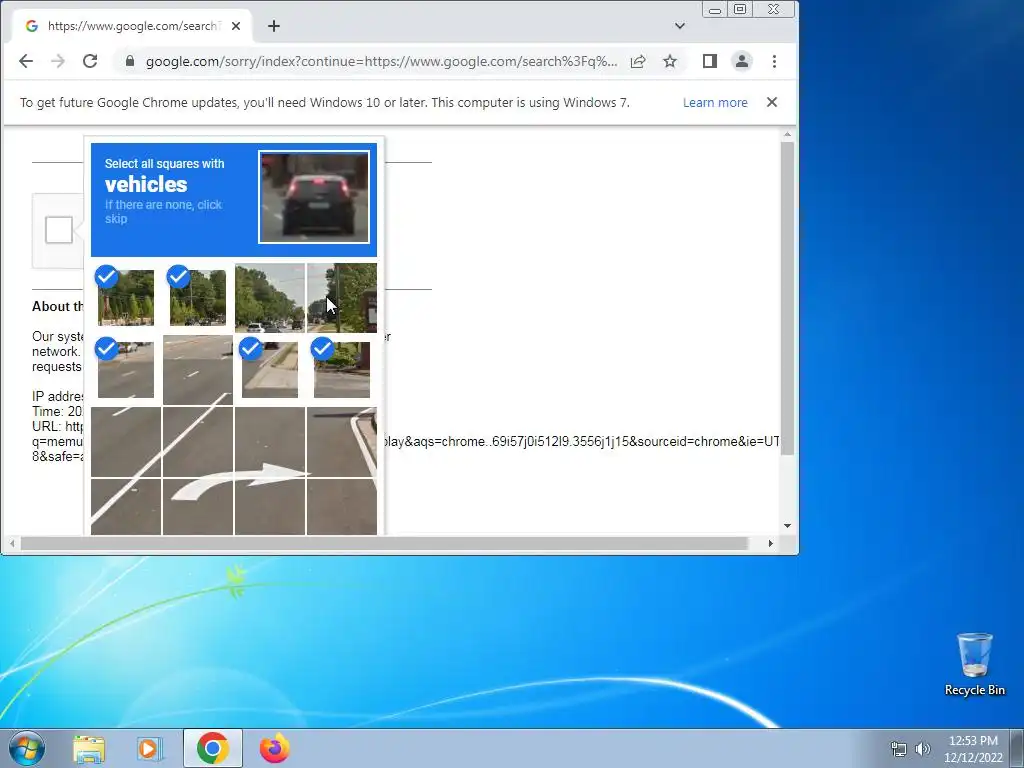This screenshot has height=768, width=1024.
Task: Select the third-row tile showing the curb
Action: point(342,442)
